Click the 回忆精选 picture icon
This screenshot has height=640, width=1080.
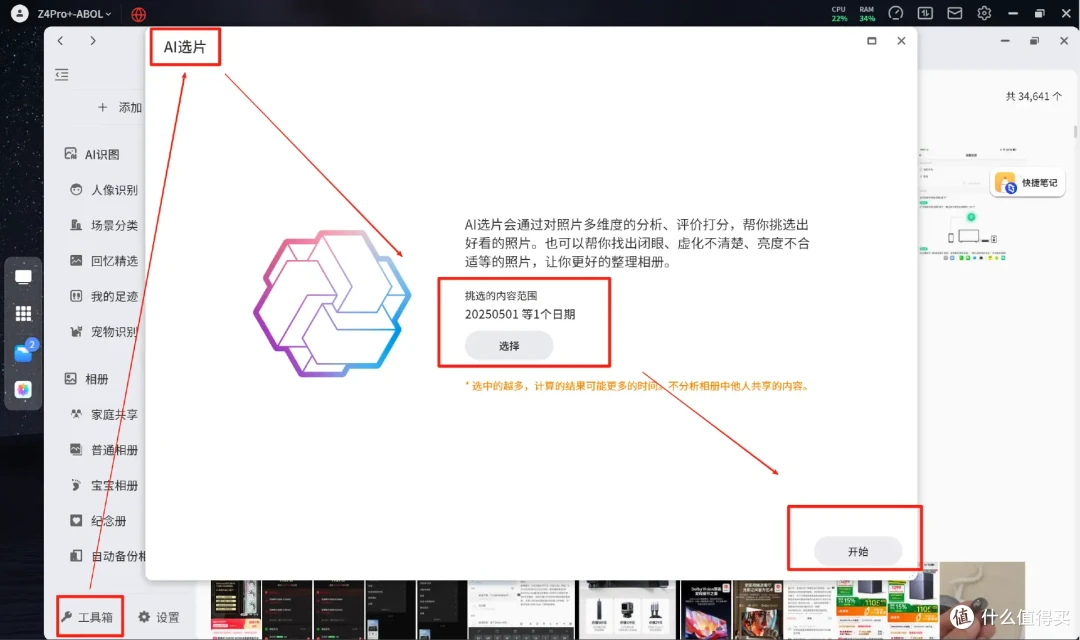(x=76, y=260)
